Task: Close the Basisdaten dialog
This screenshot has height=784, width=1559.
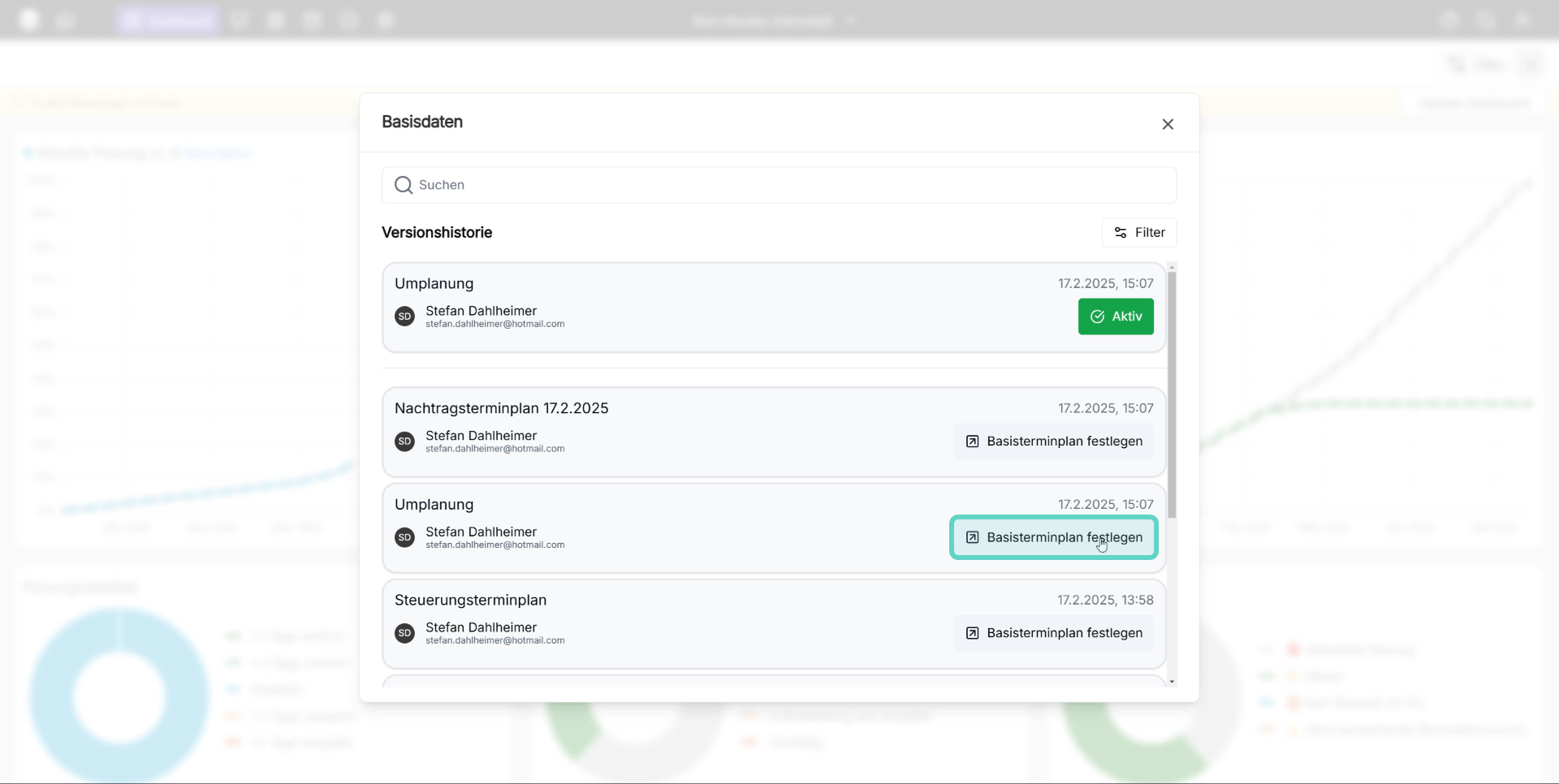Action: click(1168, 124)
